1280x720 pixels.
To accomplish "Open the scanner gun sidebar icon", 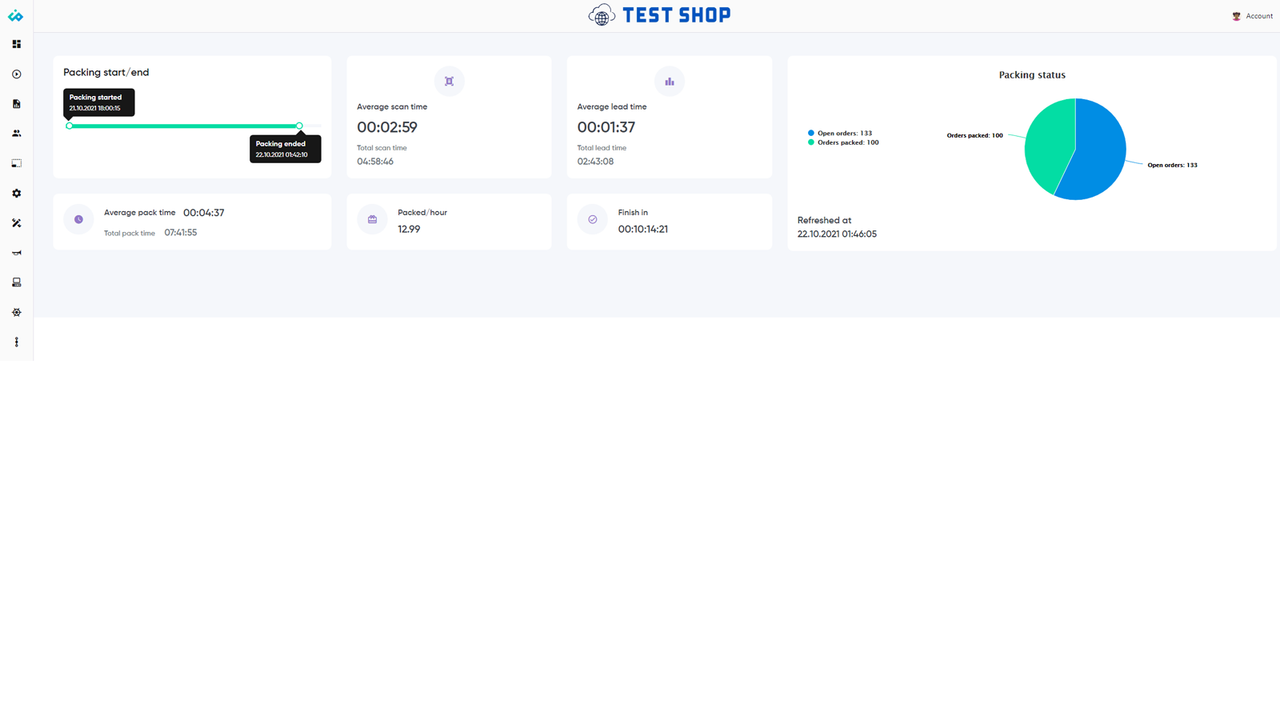I will (x=16, y=253).
